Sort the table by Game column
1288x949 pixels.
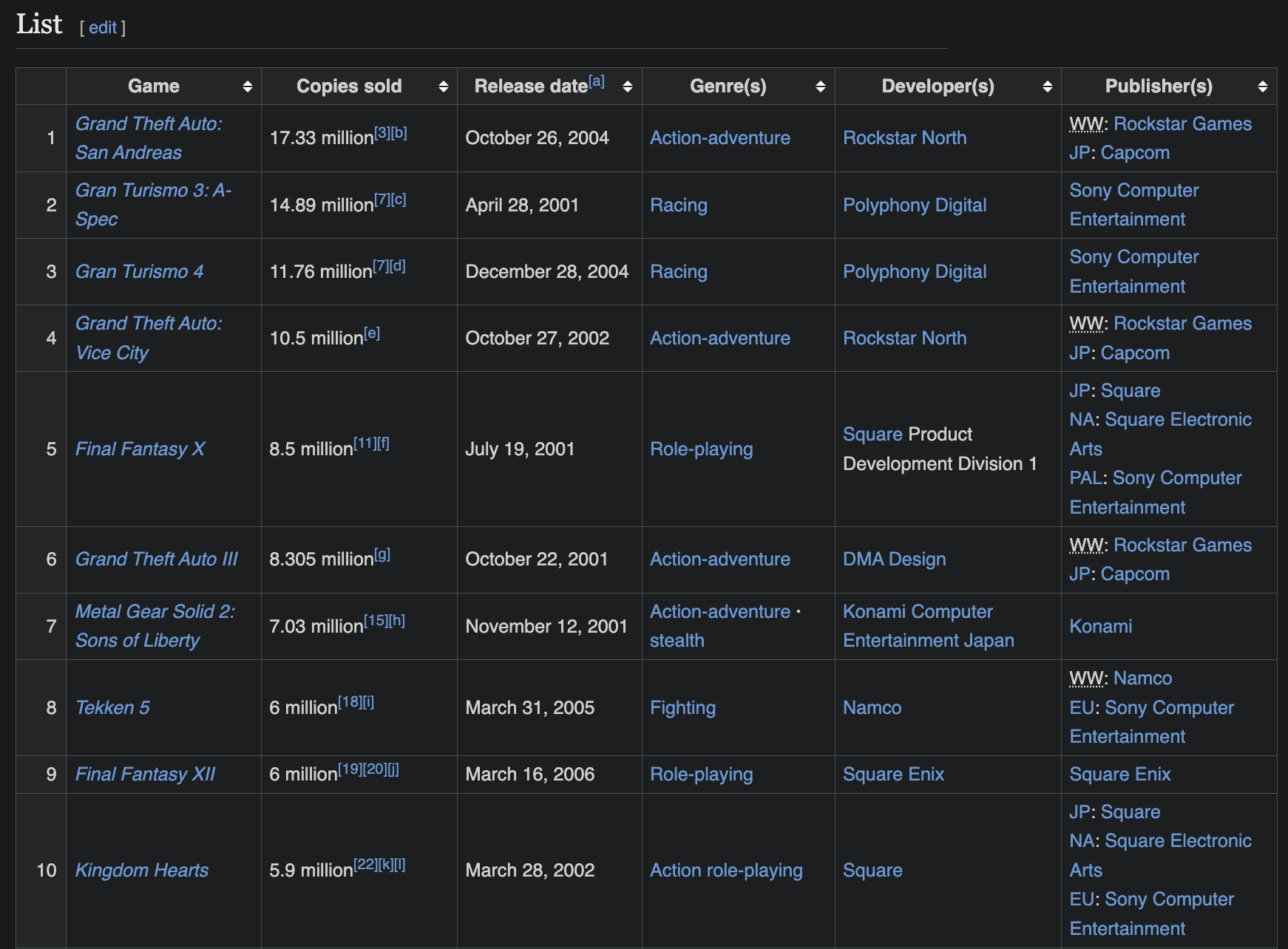pyautogui.click(x=247, y=86)
